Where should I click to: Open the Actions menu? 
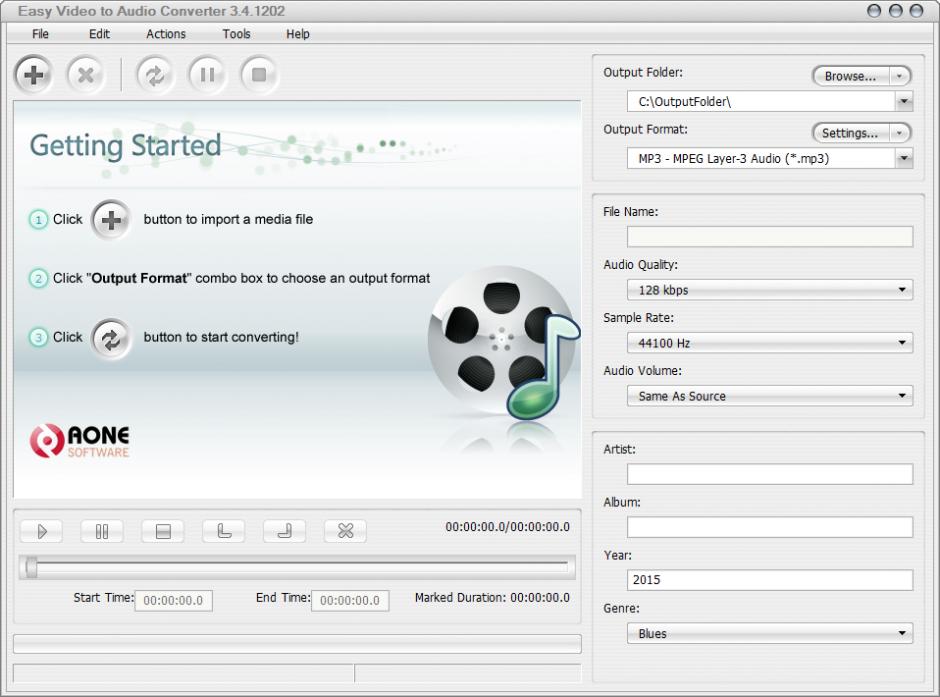[166, 34]
